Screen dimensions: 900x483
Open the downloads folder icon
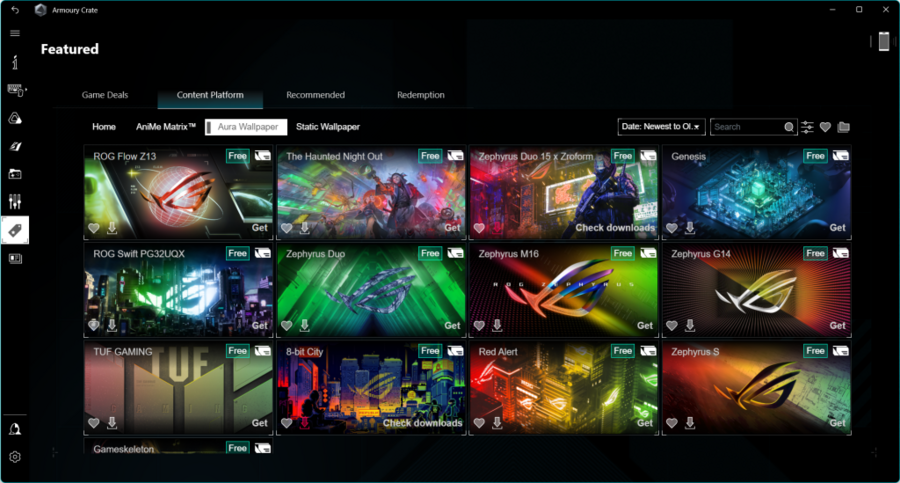(843, 127)
